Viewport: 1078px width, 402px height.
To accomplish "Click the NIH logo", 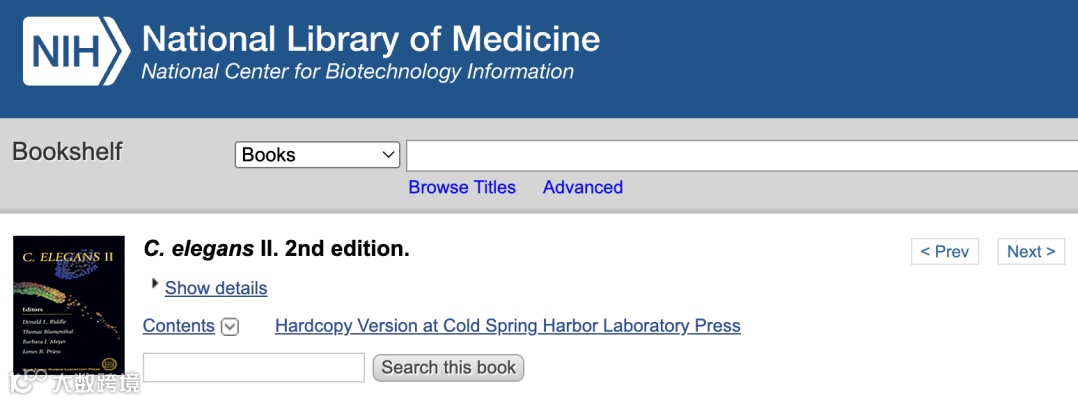I will tap(76, 50).
